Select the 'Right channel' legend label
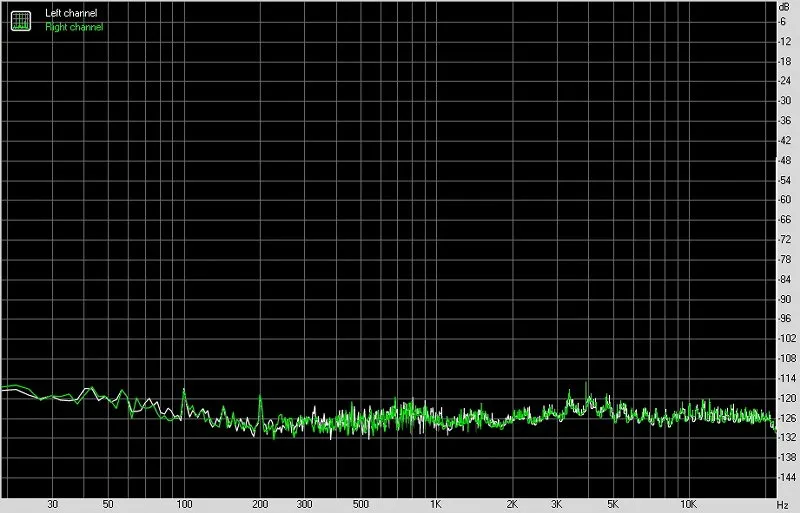The height and width of the screenshot is (513, 800). (x=74, y=27)
